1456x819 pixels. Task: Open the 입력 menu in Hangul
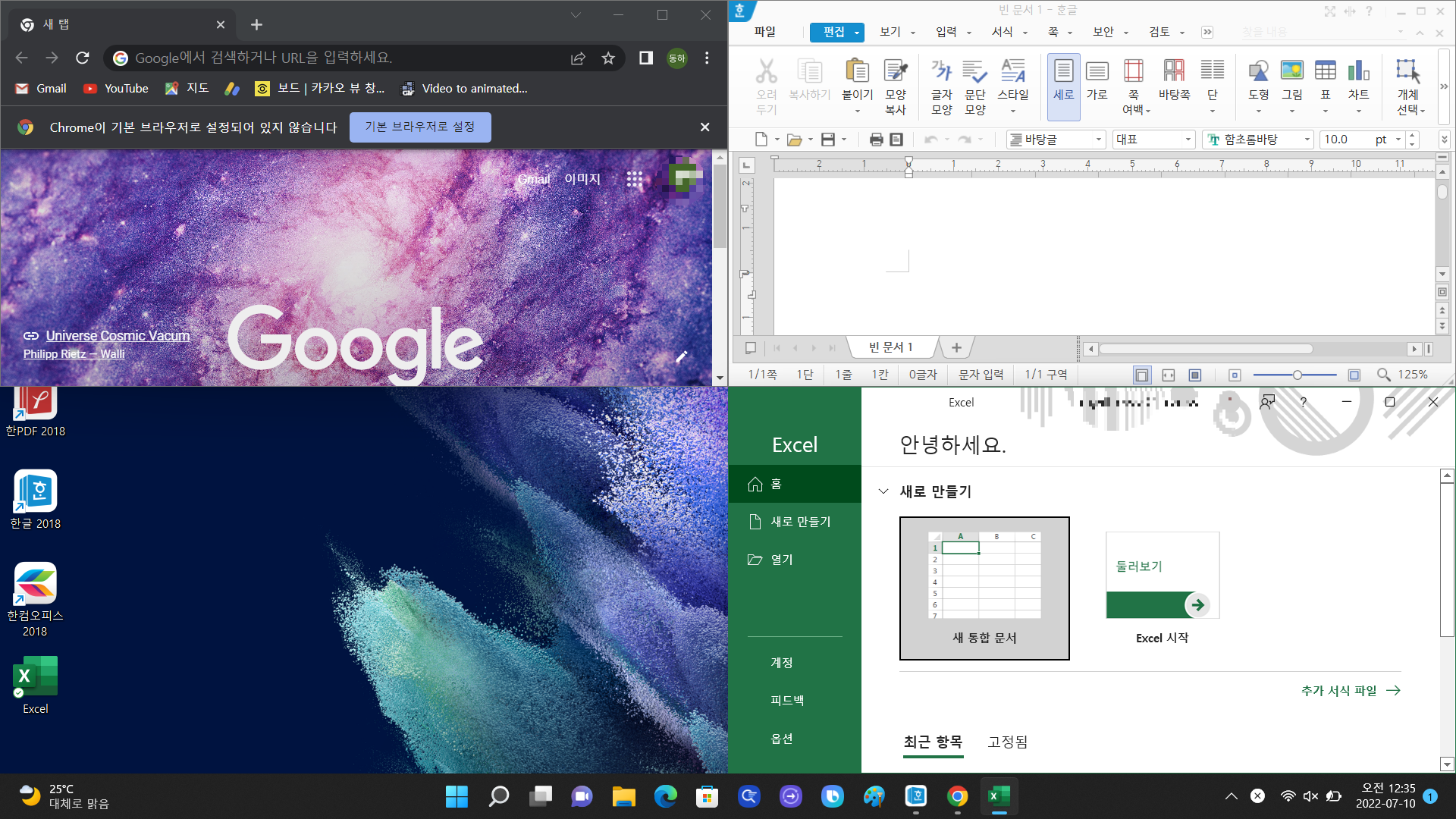pos(946,32)
